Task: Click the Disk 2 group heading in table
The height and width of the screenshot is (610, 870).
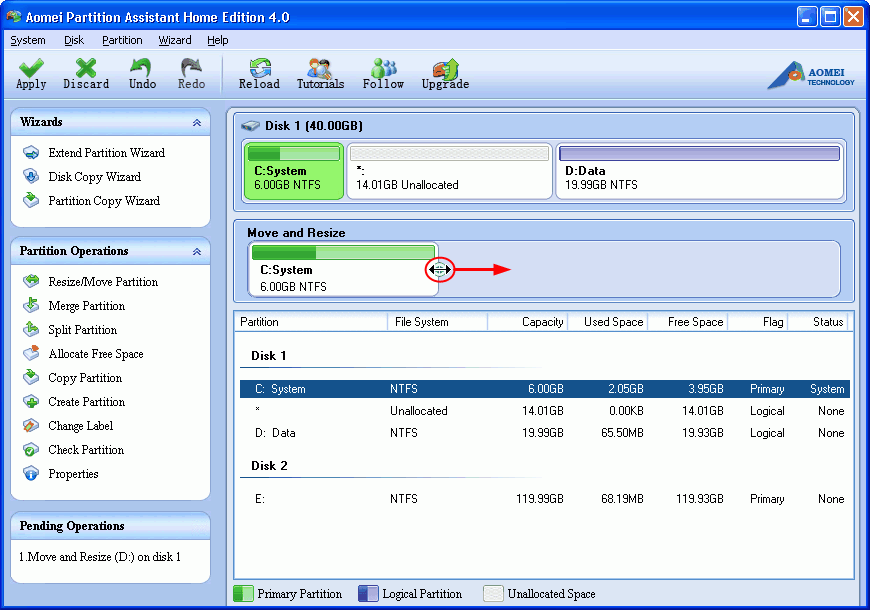Action: point(269,466)
